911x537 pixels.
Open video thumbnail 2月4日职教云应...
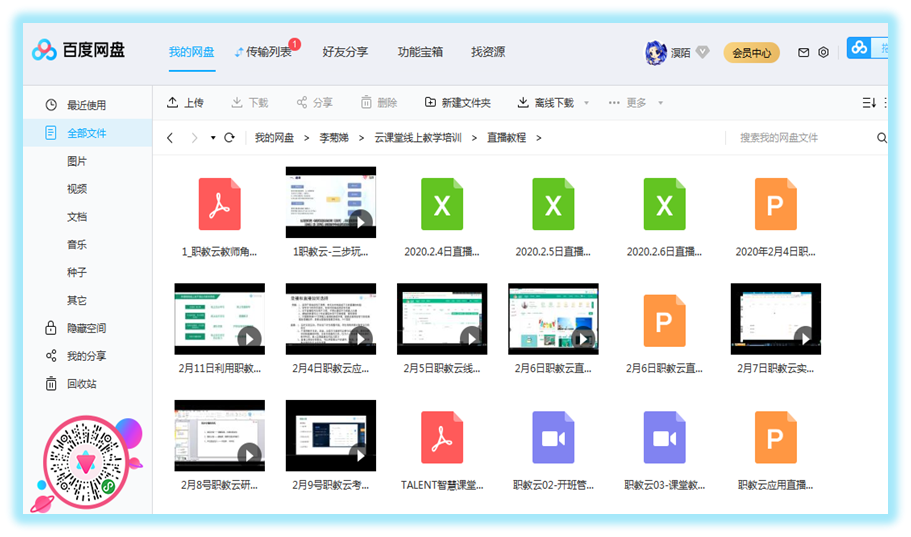[331, 319]
